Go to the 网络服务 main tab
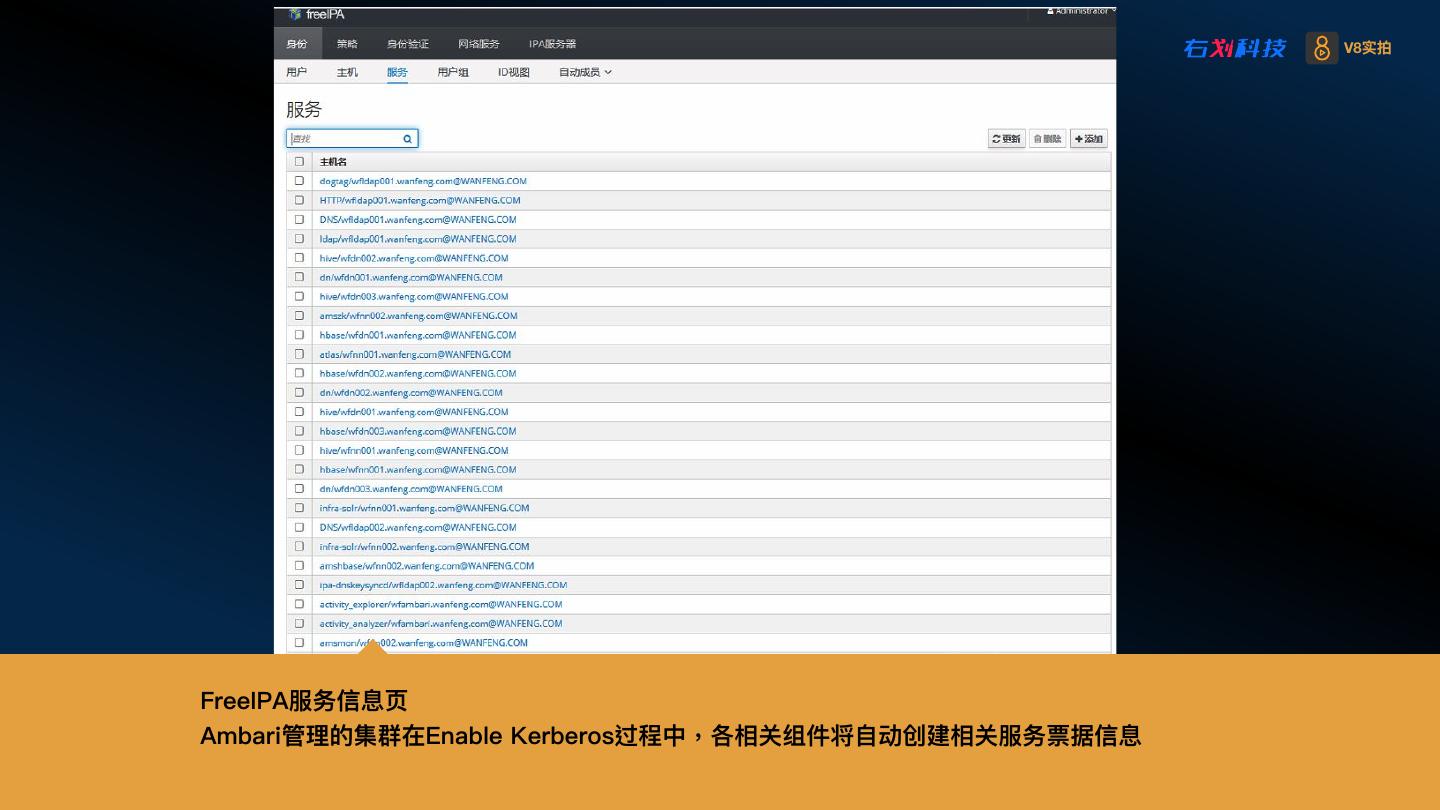 479,44
